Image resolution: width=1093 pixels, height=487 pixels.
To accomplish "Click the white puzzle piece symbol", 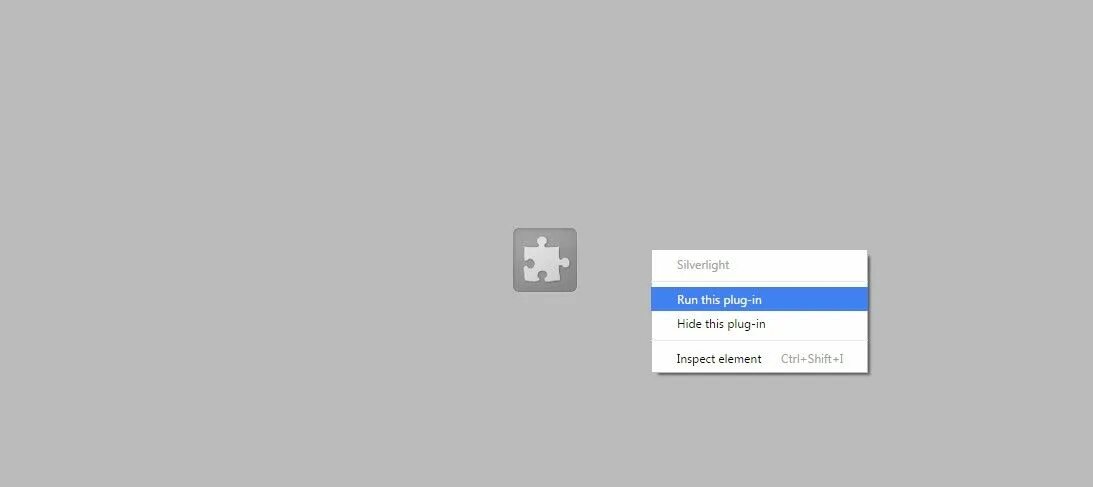I will (545, 260).
